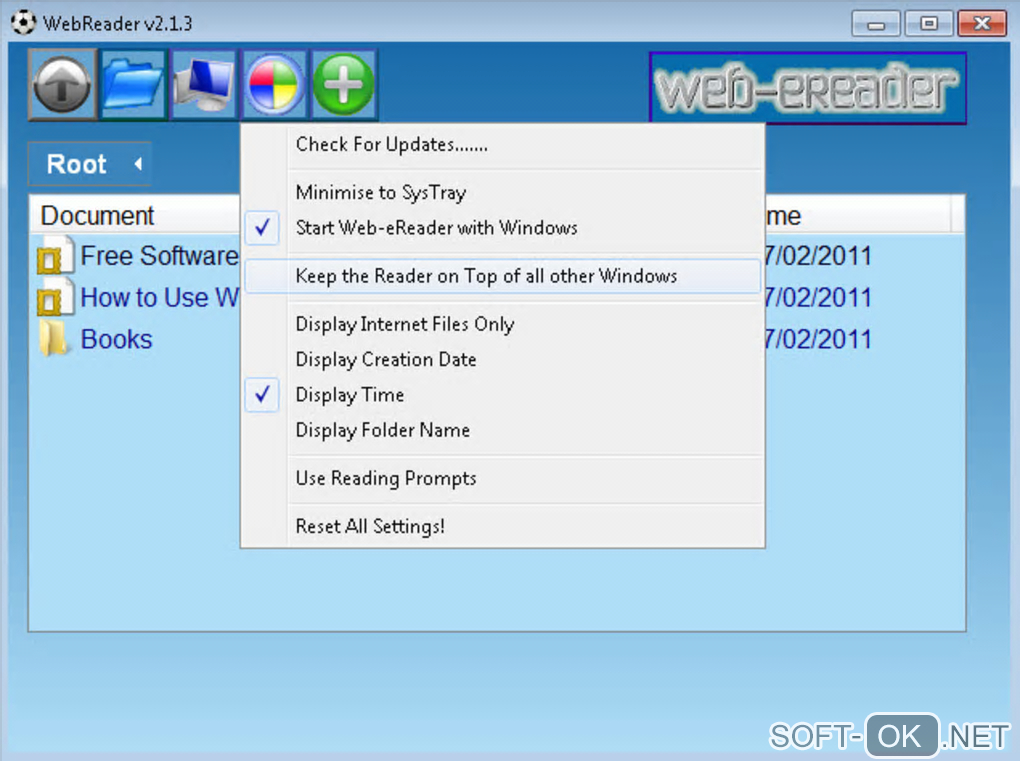Select the How to Use W list item

[x=159, y=297]
